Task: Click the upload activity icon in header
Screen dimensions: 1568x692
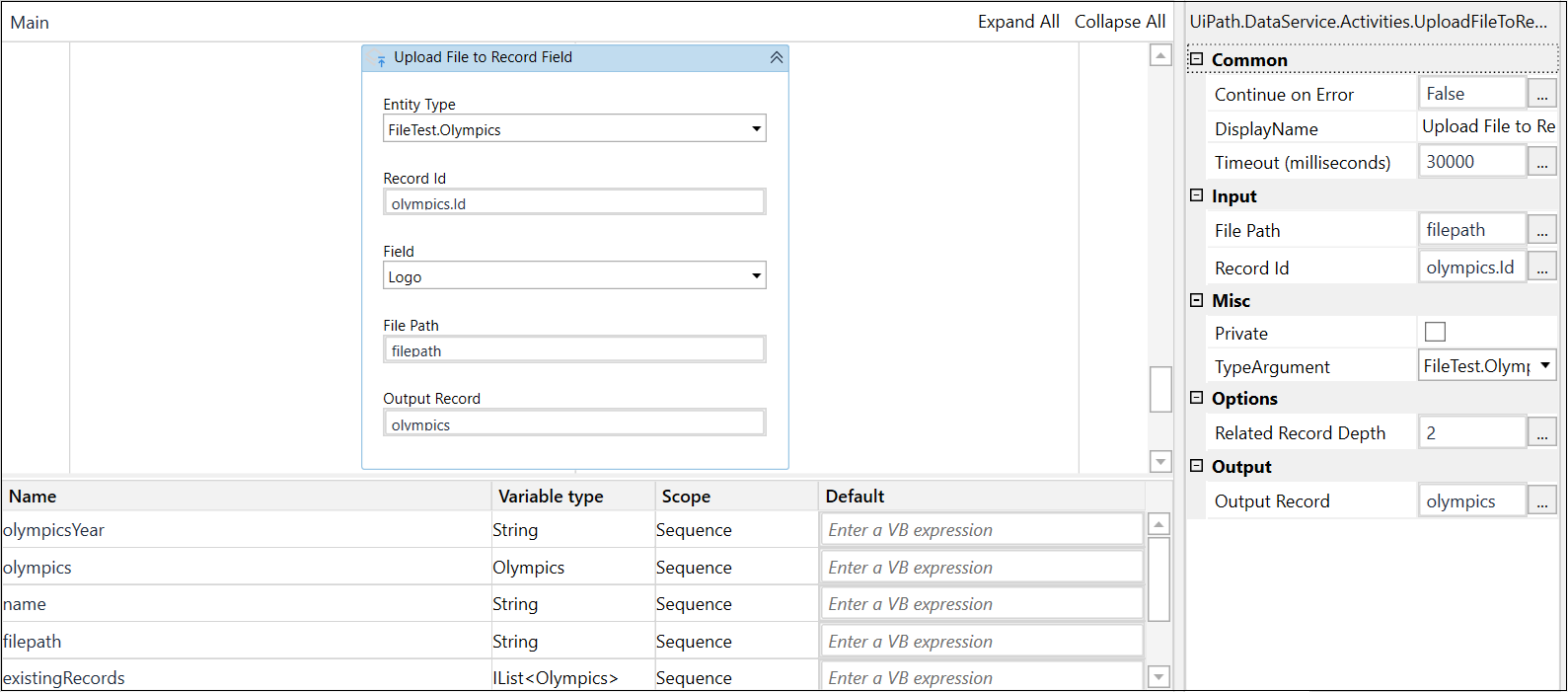Action: pos(381,61)
